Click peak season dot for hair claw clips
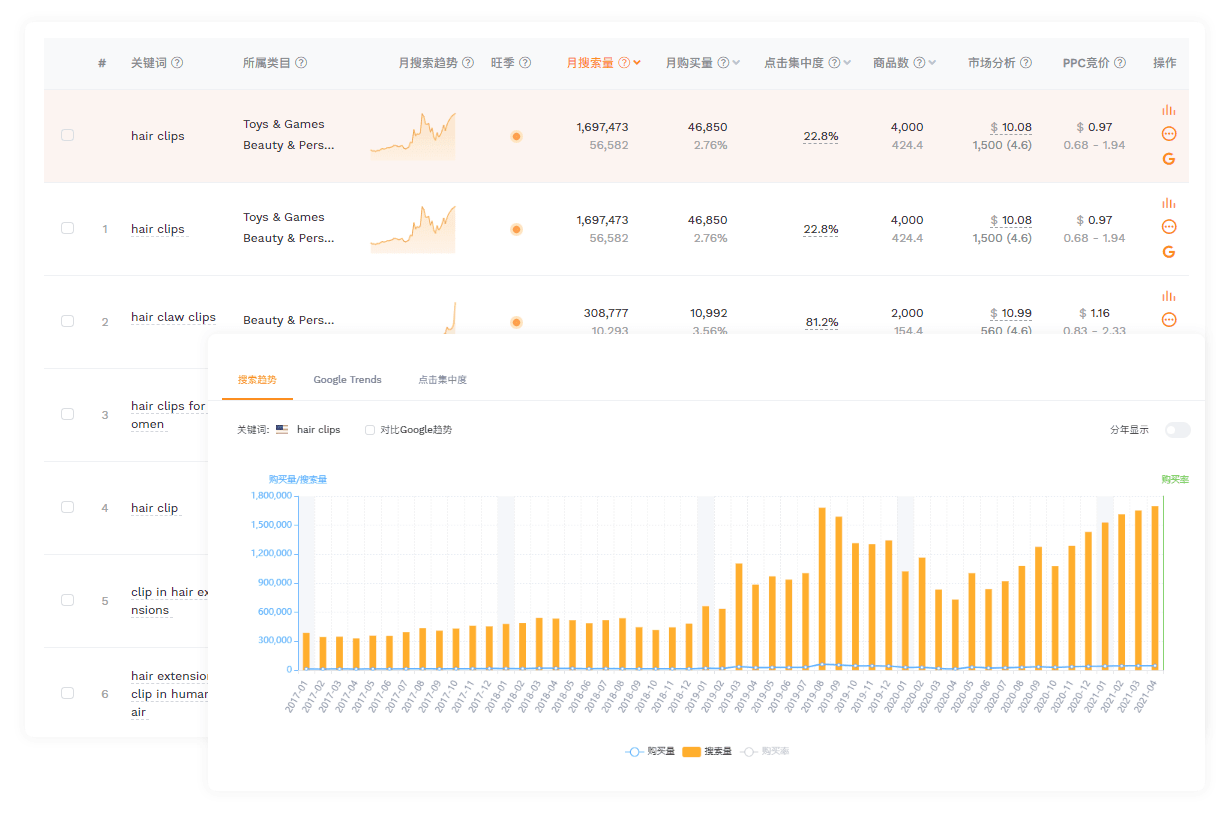This screenshot has width=1232, height=823. (x=516, y=322)
